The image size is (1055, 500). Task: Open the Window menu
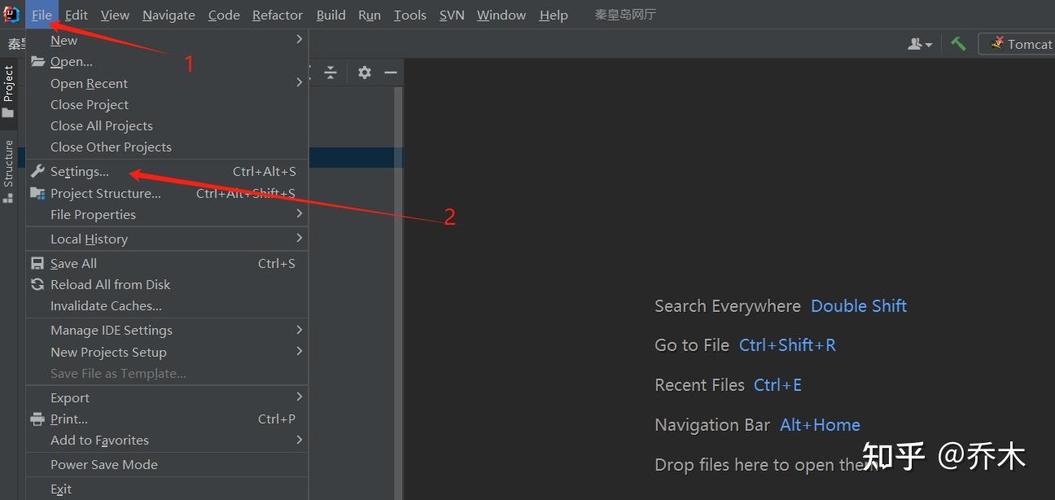501,15
